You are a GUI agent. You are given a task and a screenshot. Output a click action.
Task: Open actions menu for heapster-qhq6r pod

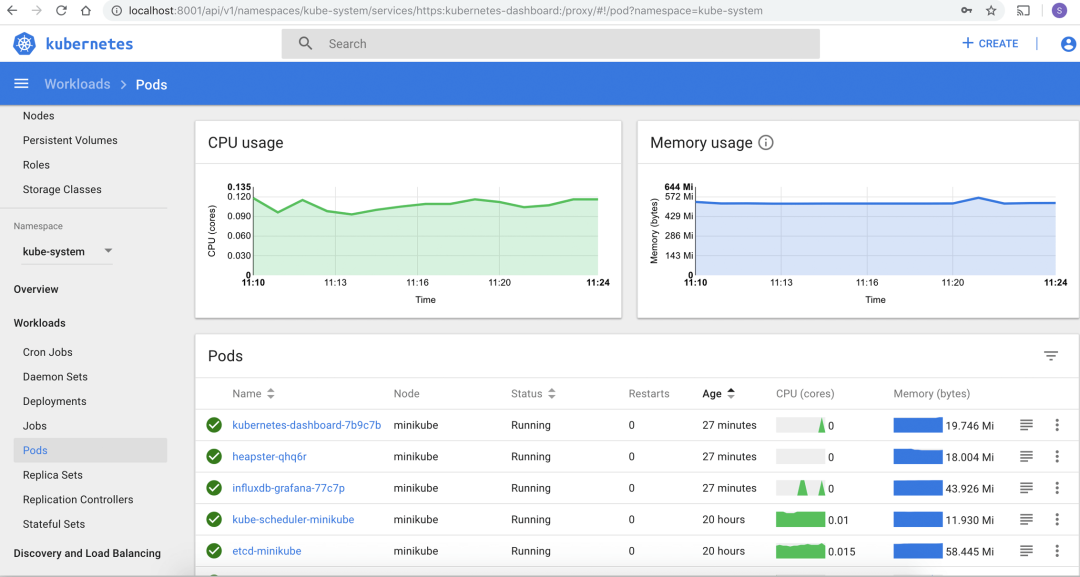[x=1057, y=457]
